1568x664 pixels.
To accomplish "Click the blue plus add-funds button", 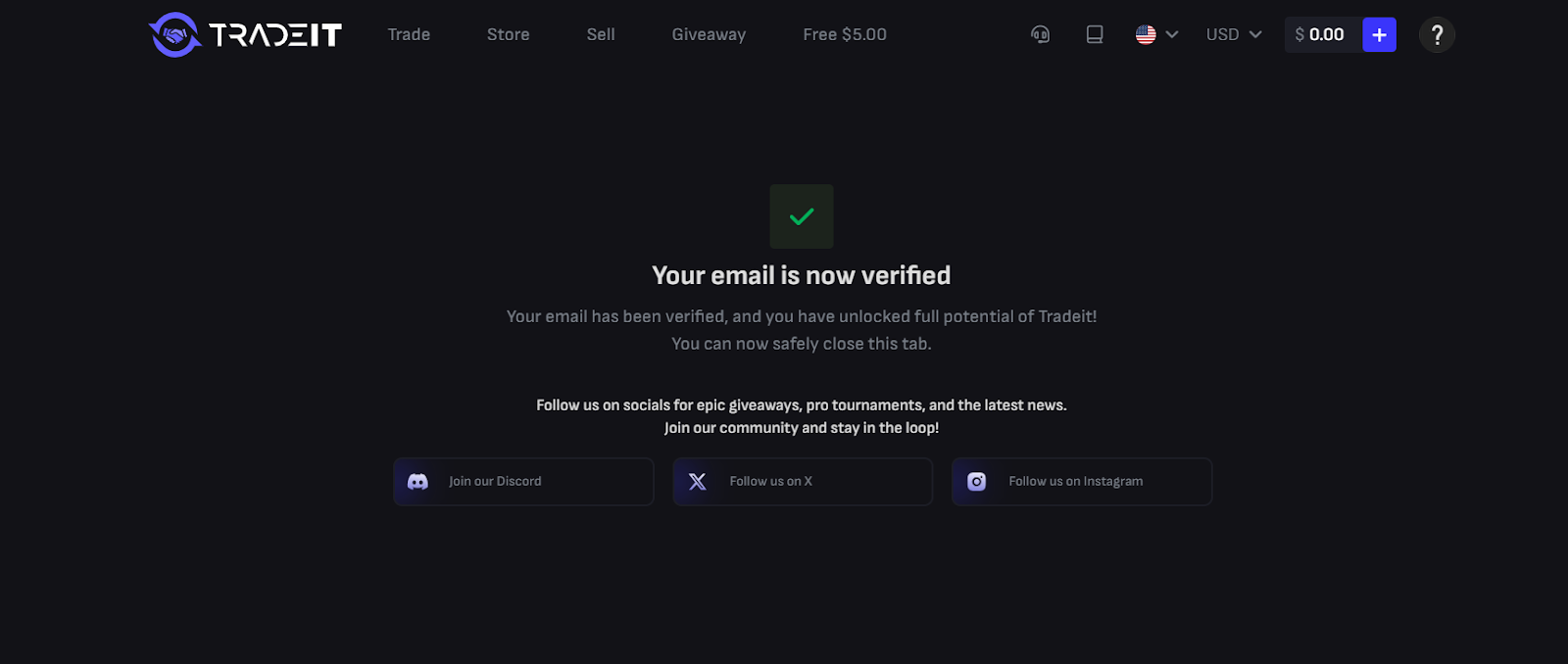I will coord(1379,34).
